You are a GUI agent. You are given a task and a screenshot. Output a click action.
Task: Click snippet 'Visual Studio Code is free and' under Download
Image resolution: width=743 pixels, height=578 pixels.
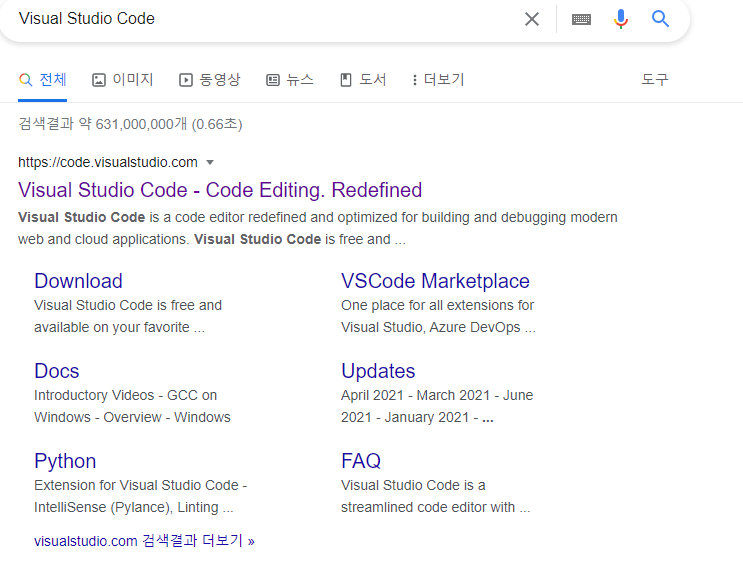tap(128, 305)
